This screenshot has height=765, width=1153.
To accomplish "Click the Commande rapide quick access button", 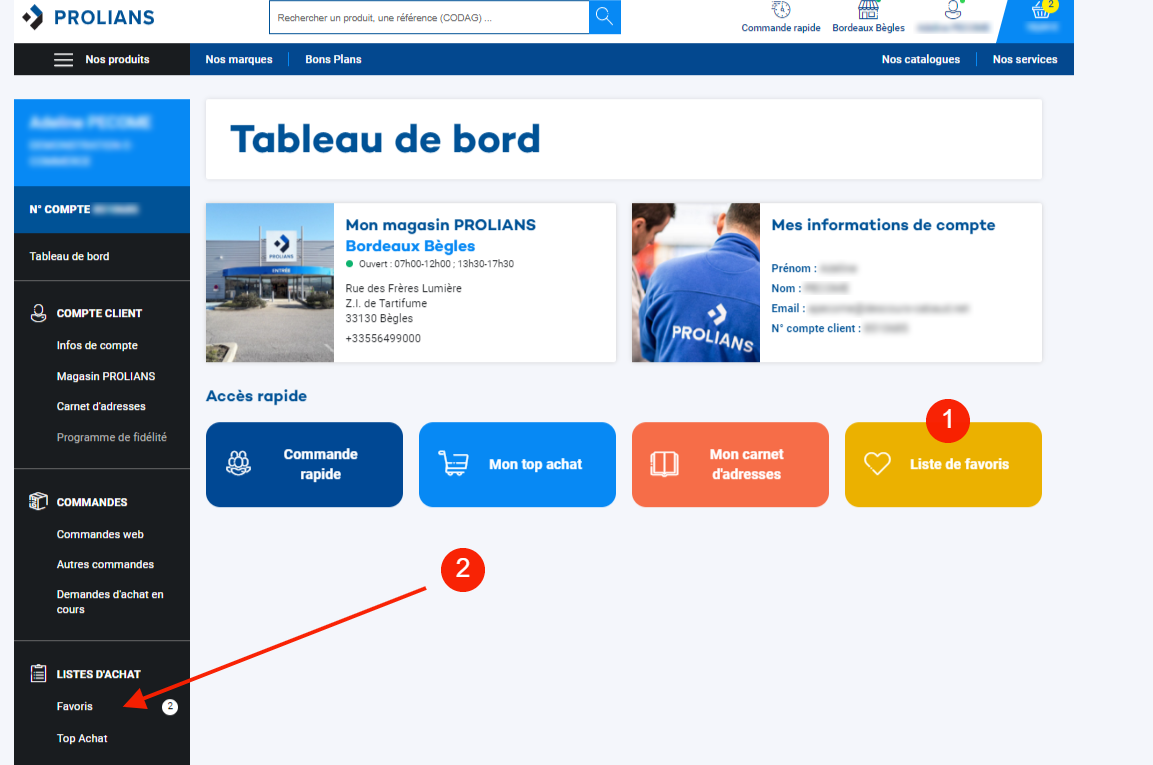I will [x=304, y=464].
